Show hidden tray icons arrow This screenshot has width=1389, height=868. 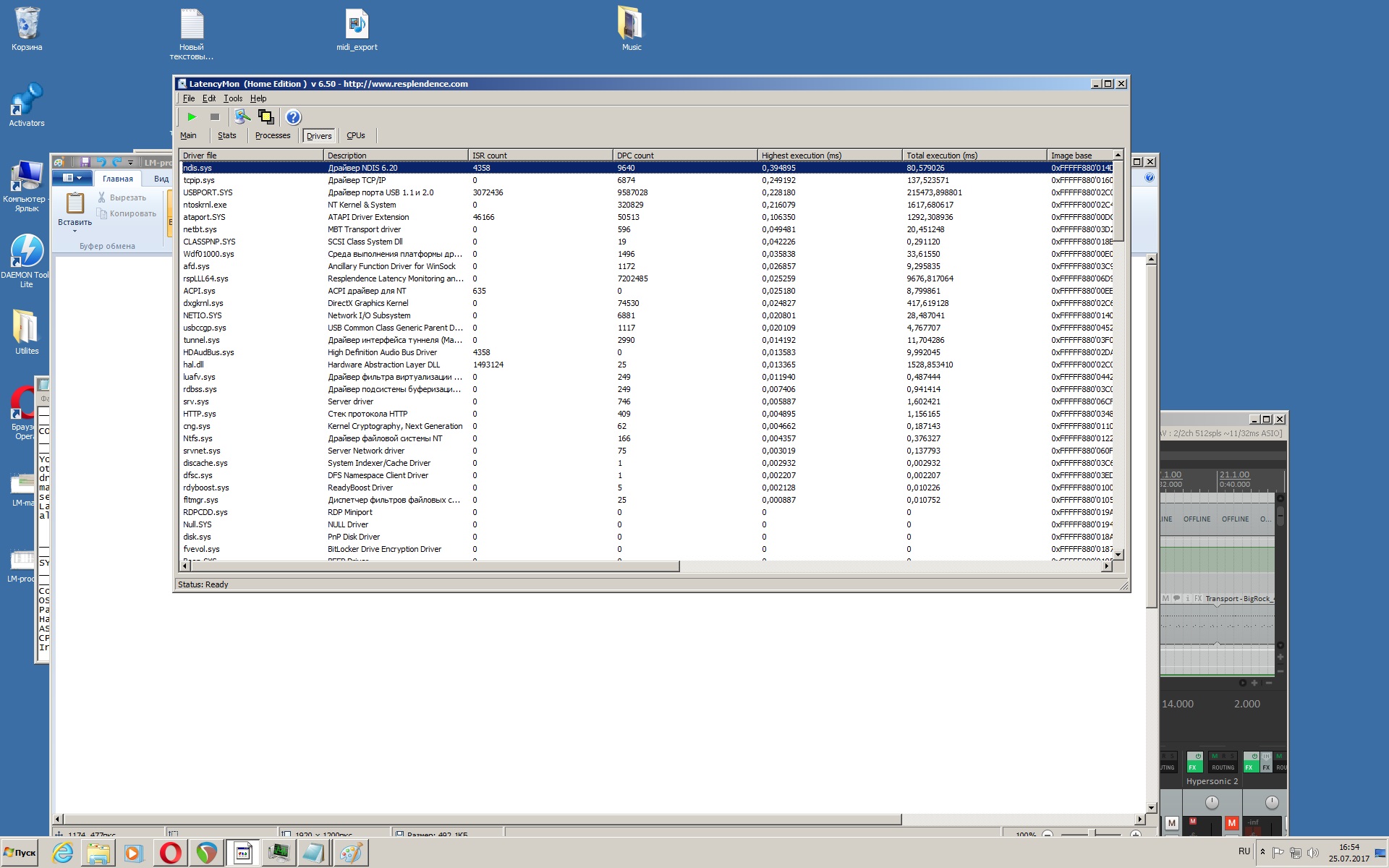(x=1262, y=852)
